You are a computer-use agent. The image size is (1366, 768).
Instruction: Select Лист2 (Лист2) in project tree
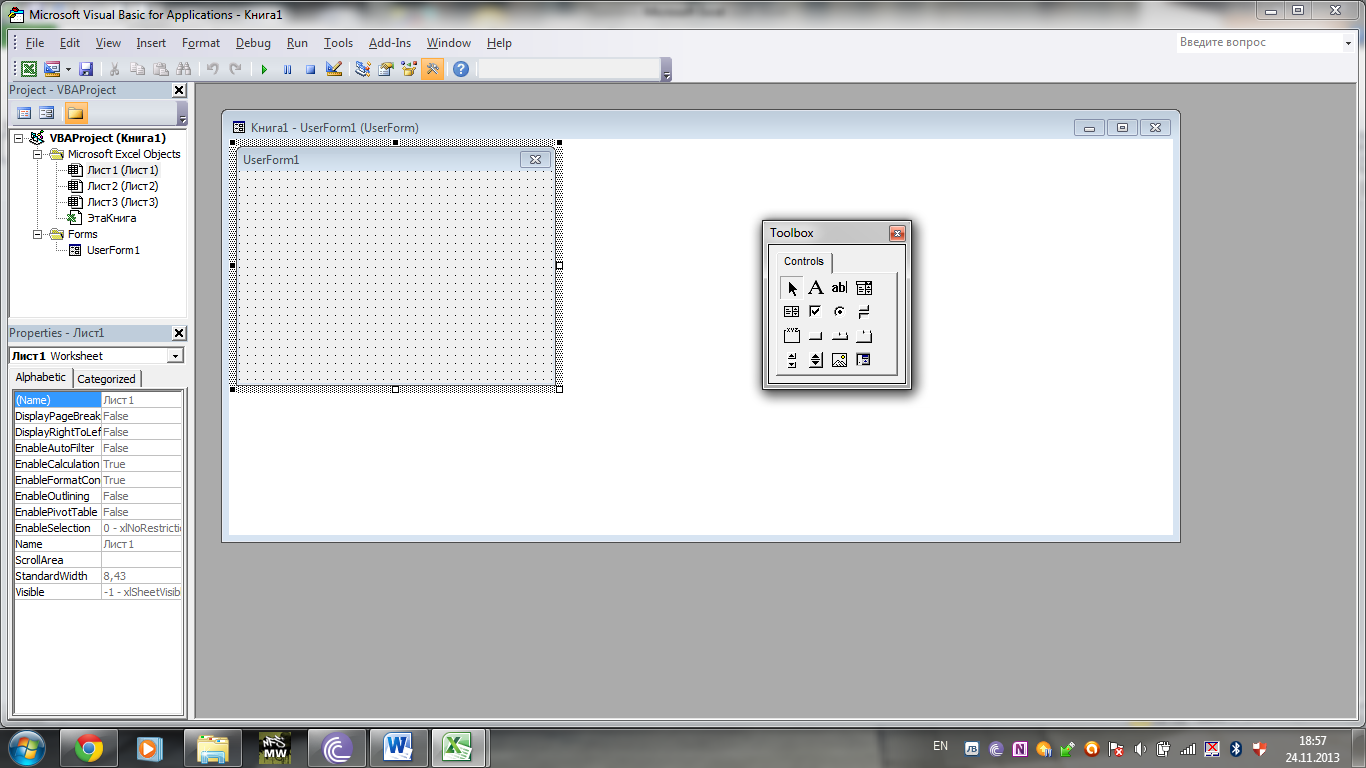(x=122, y=186)
